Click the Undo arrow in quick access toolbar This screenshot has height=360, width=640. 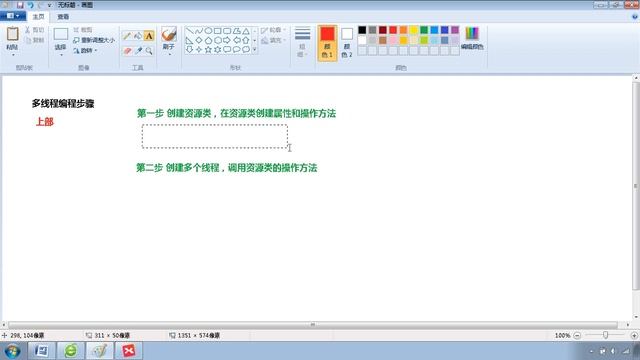click(31, 5)
